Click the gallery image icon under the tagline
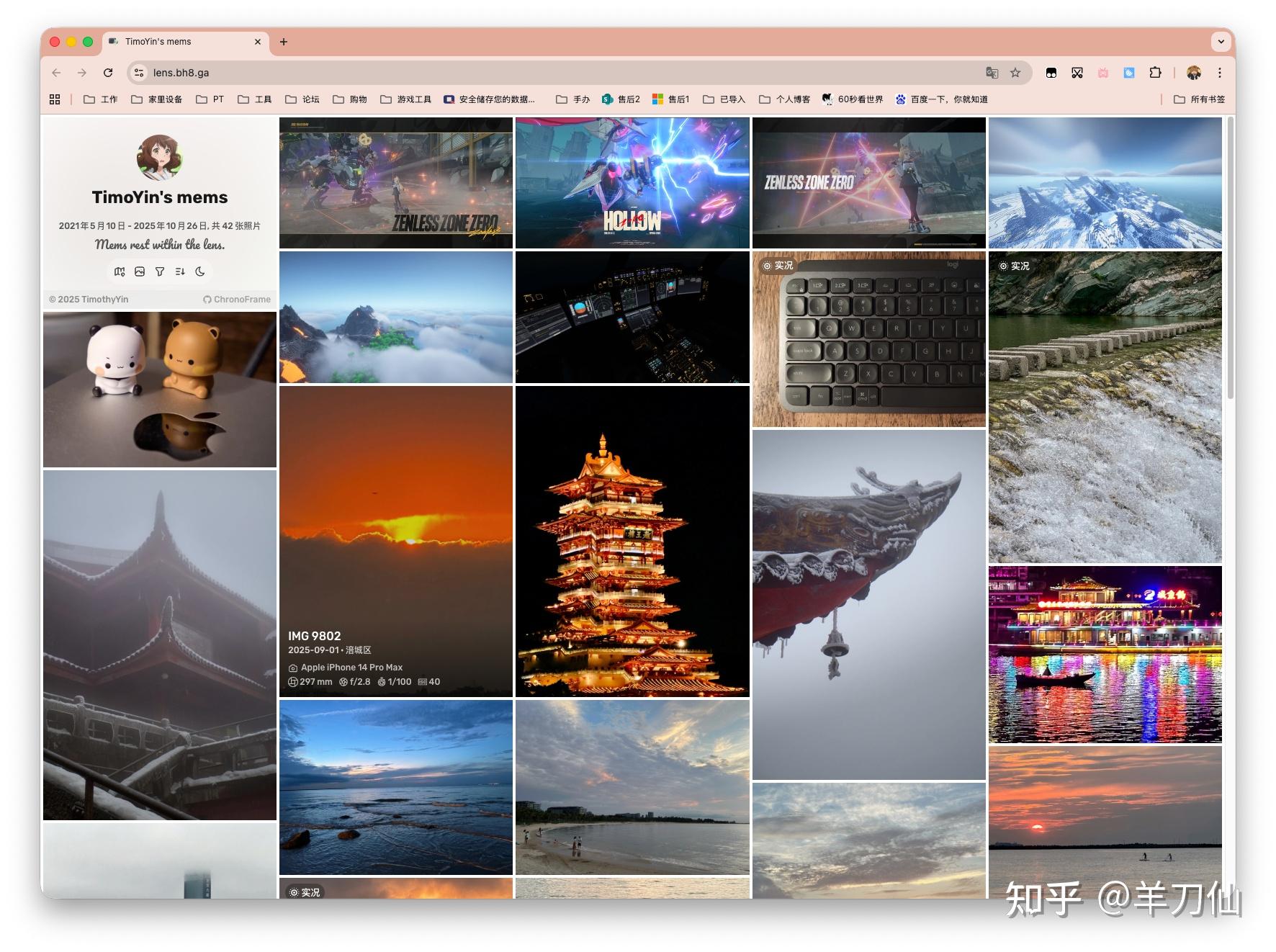Image resolution: width=1276 pixels, height=952 pixels. tap(140, 271)
